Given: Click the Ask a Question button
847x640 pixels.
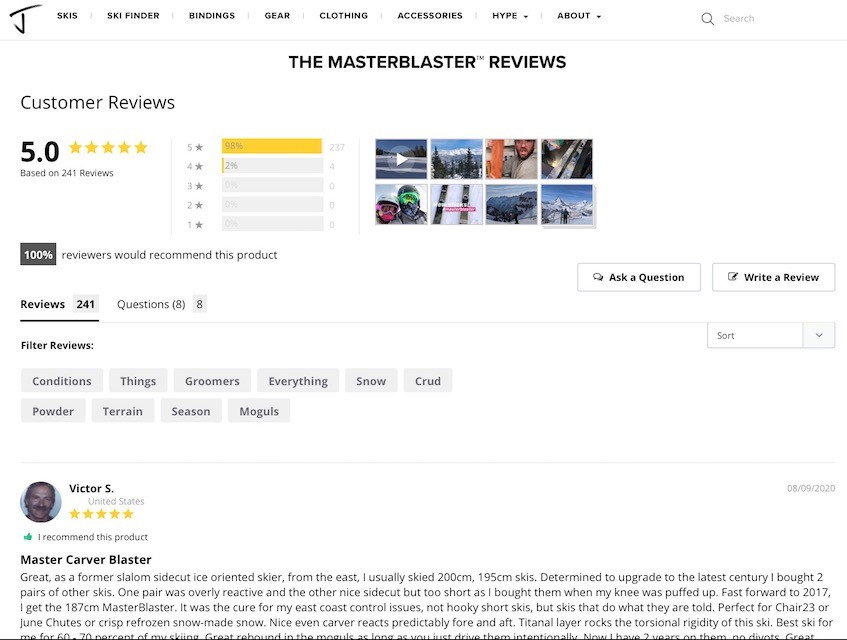Looking at the screenshot, I should coord(638,277).
